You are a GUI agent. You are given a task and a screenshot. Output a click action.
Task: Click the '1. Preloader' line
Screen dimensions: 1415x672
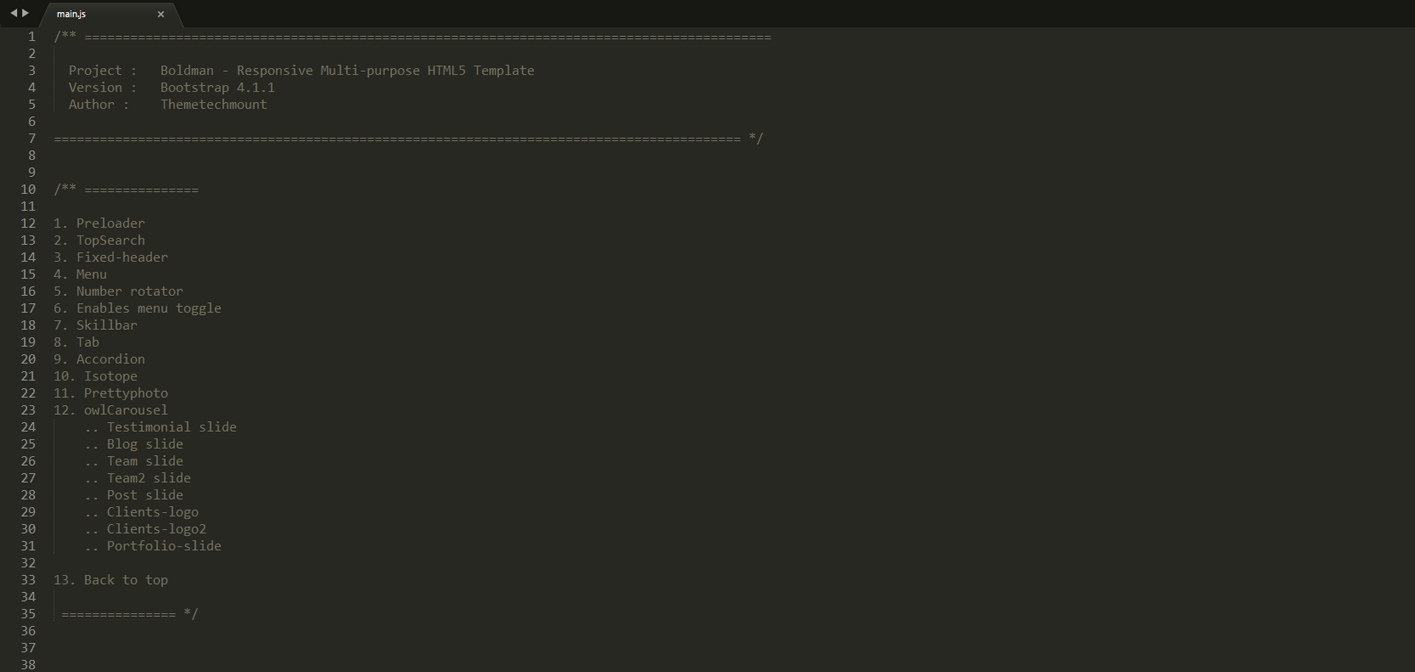99,223
